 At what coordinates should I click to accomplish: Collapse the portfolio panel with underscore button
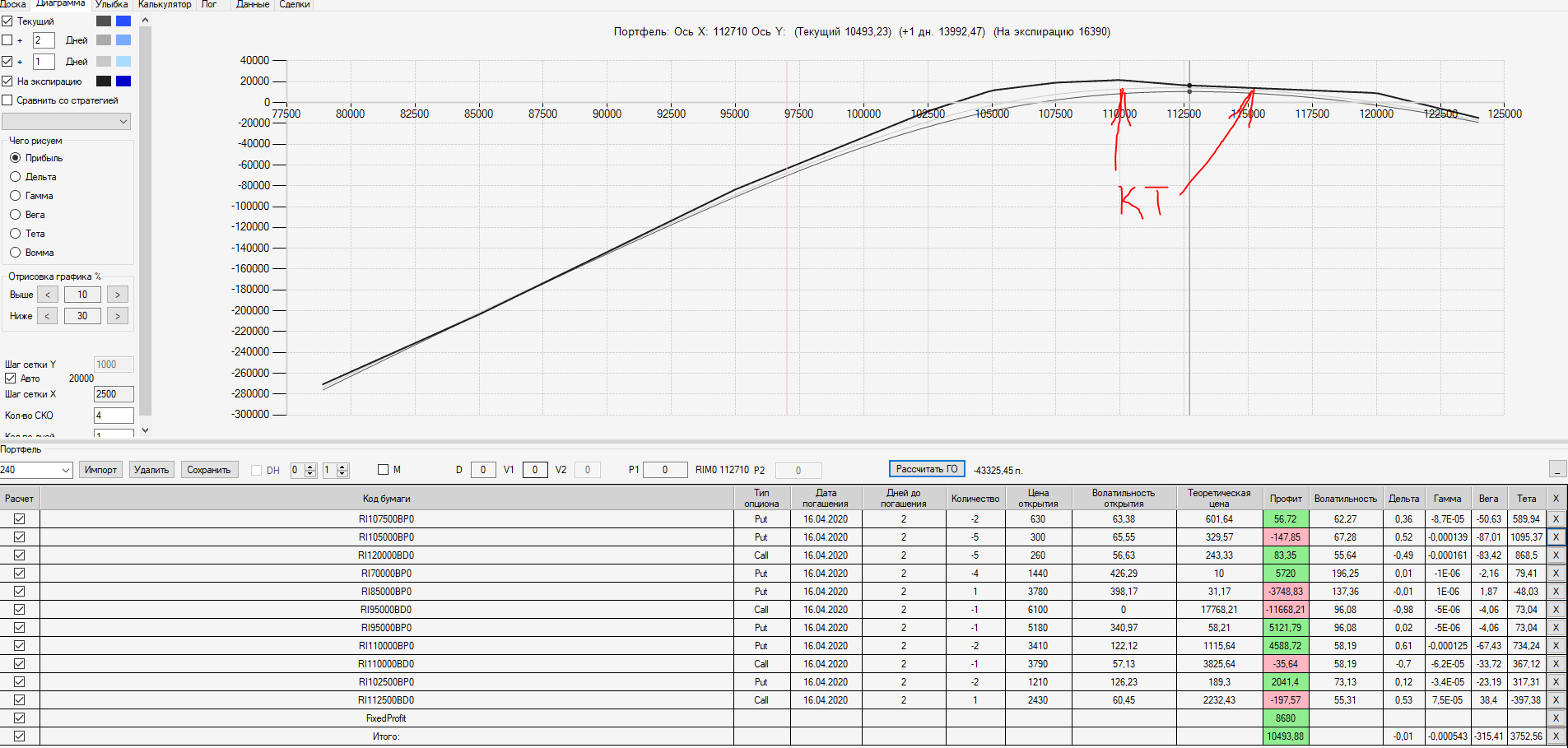[x=1557, y=469]
